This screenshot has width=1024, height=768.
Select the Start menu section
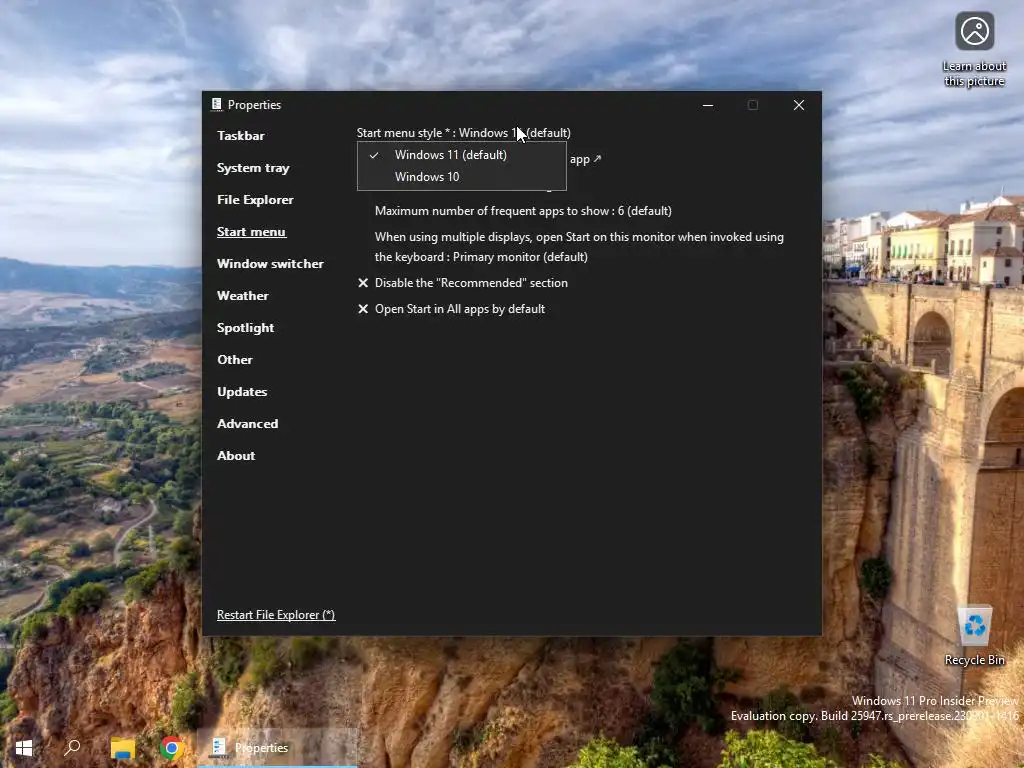[251, 232]
